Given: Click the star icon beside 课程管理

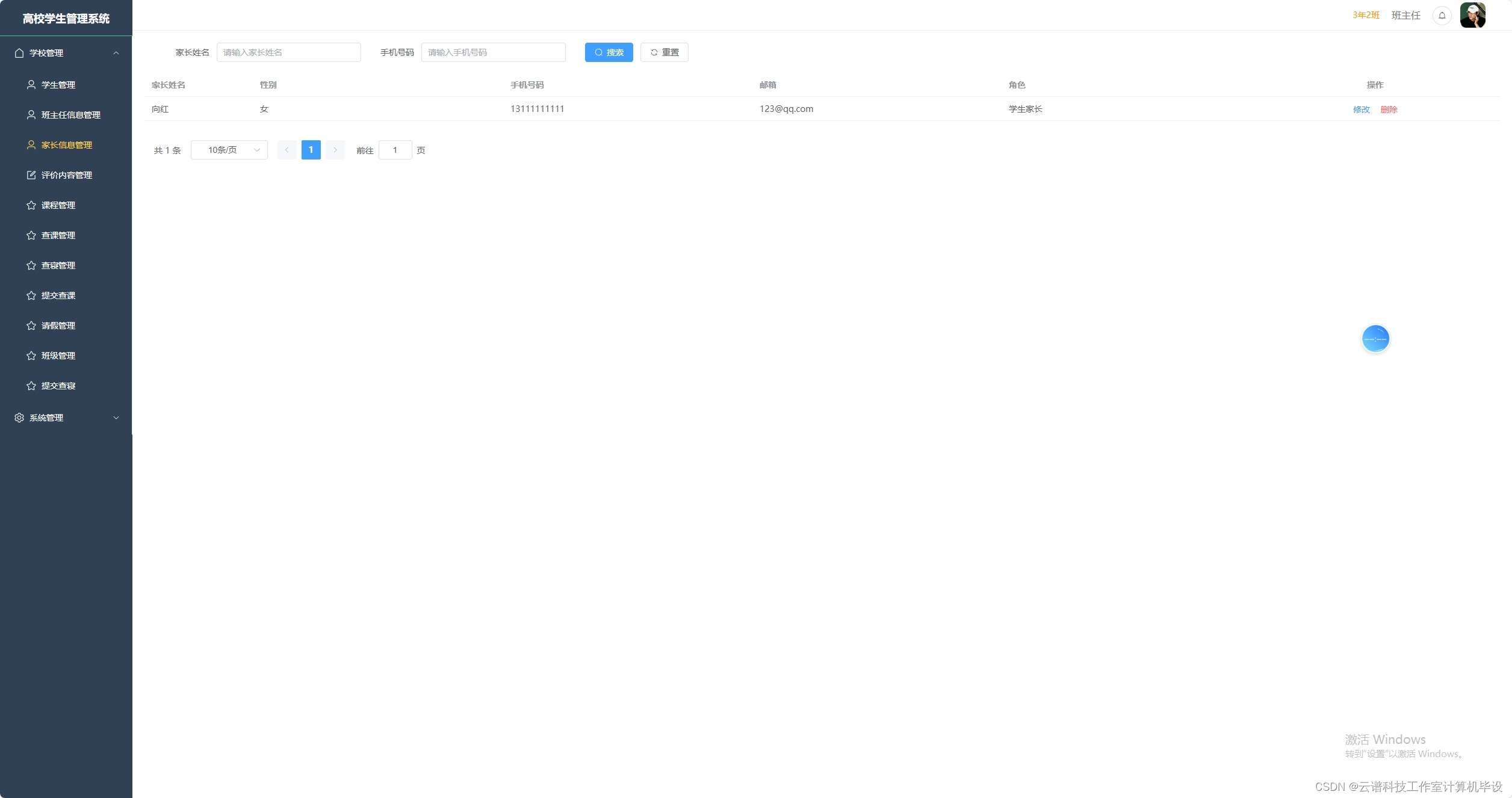Looking at the screenshot, I should tap(31, 205).
